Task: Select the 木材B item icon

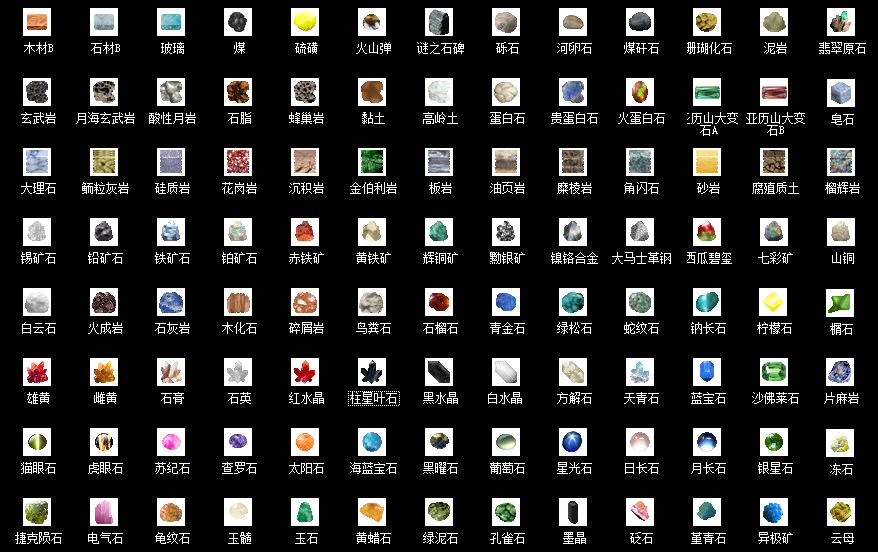Action: click(37, 22)
